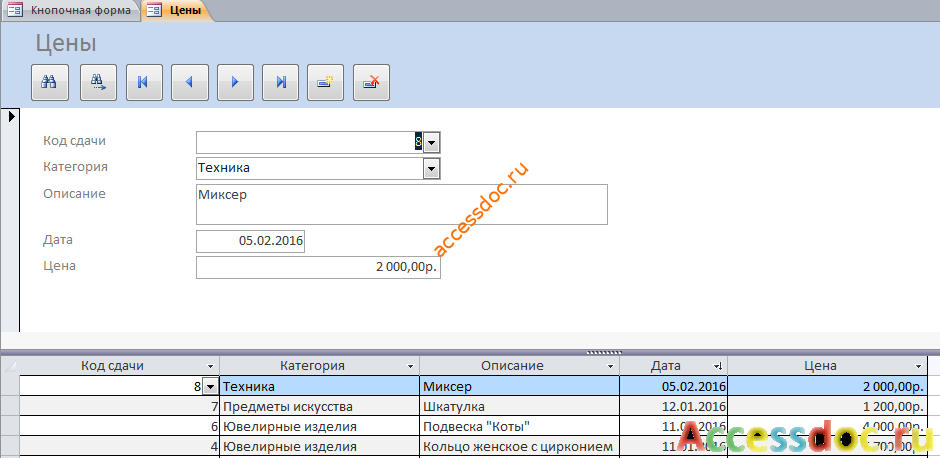This screenshot has height=458, width=940.
Task: Click the Подвеска "Коты" cell
Action: [520, 427]
